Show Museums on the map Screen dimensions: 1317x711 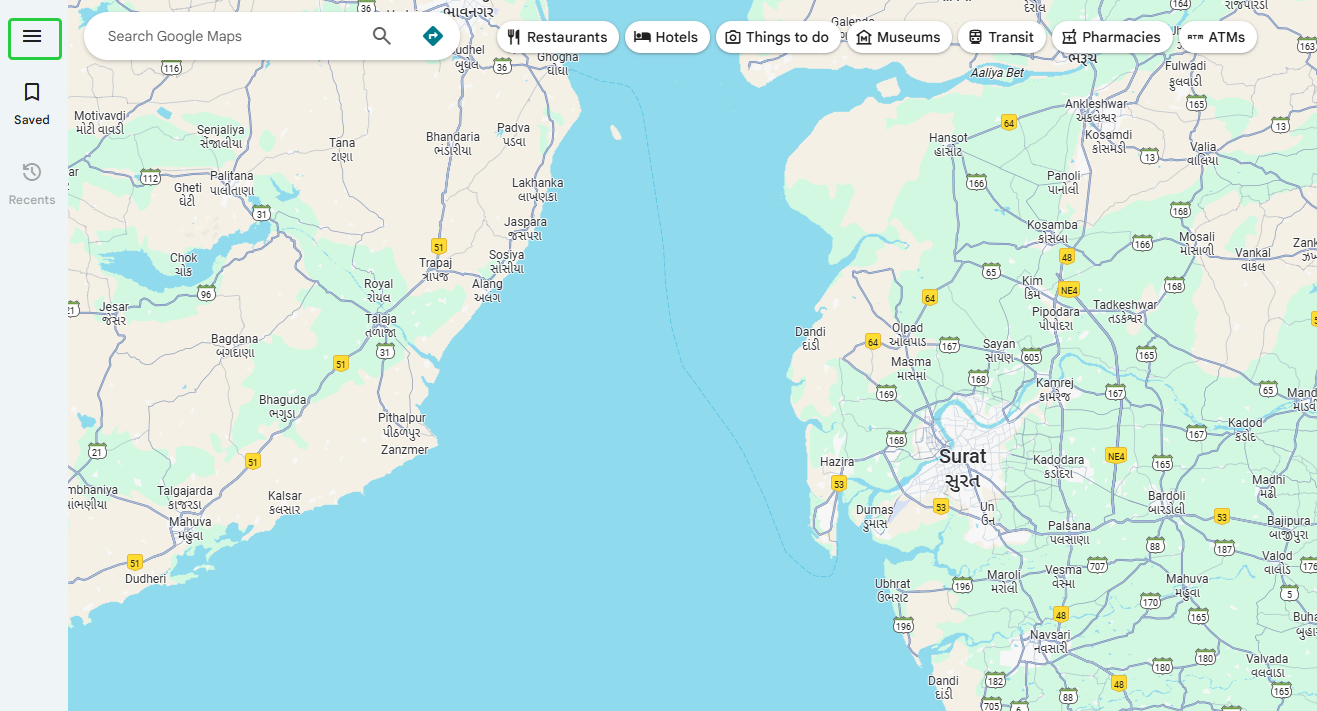[898, 37]
